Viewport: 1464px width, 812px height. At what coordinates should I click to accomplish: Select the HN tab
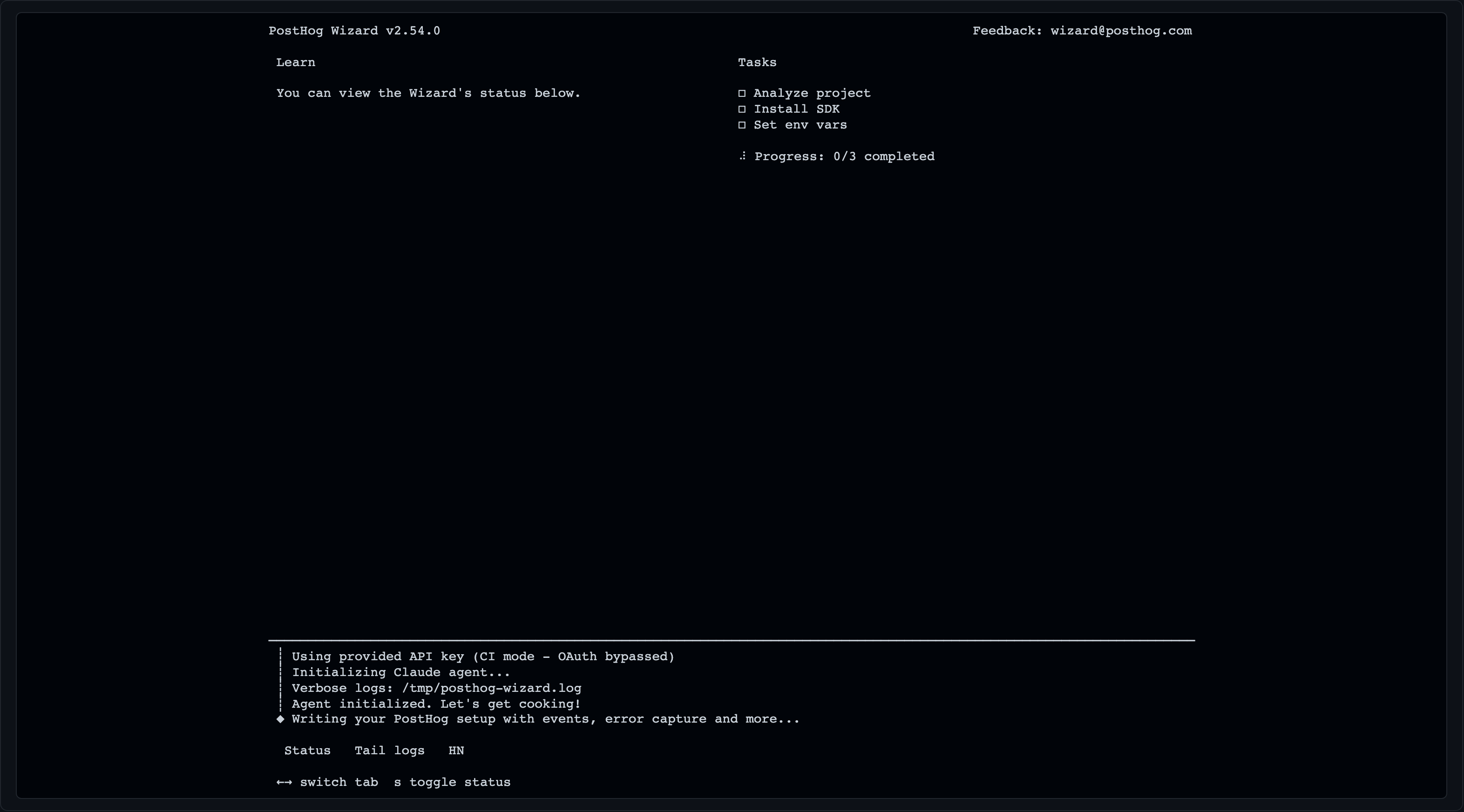tap(456, 751)
